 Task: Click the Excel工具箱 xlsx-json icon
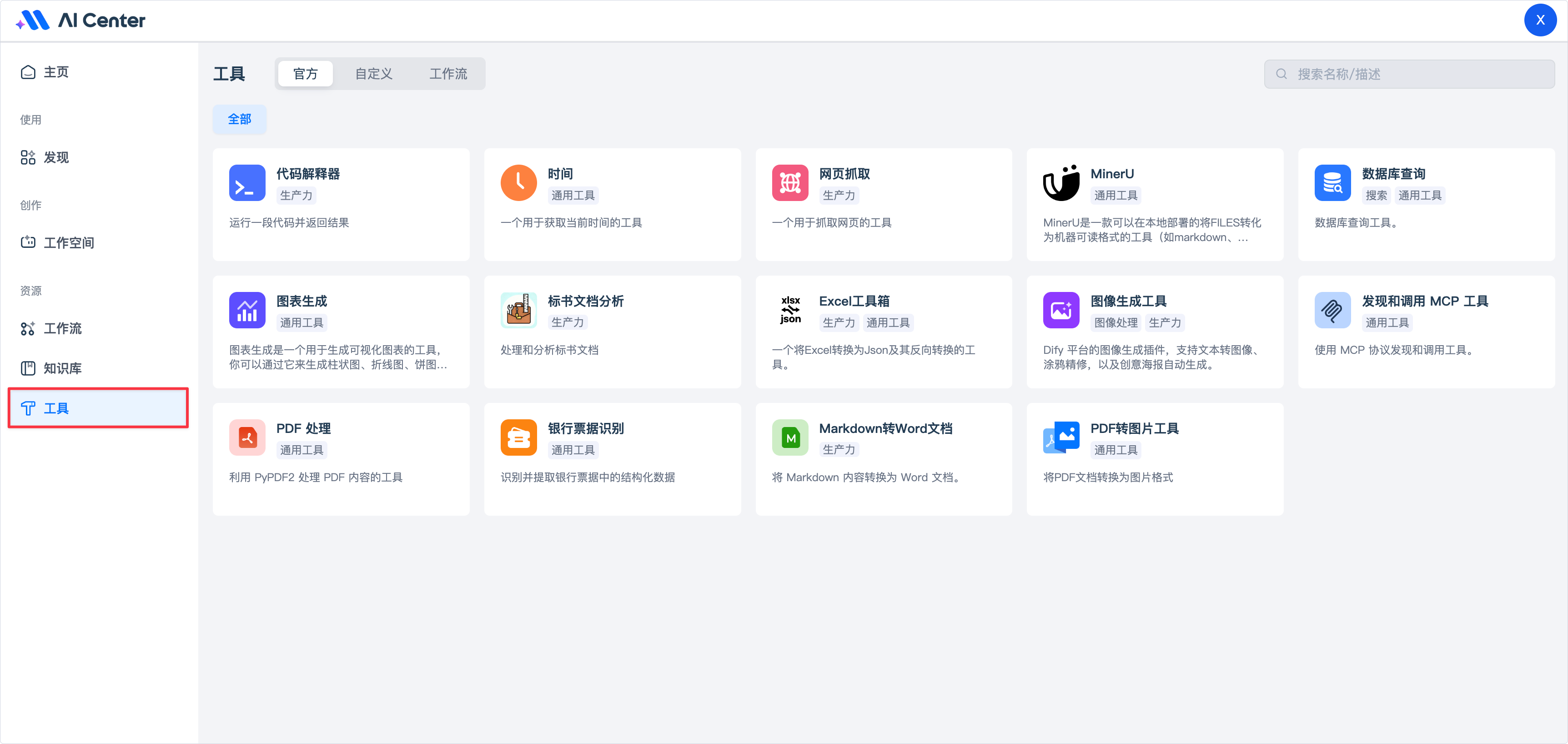point(789,310)
